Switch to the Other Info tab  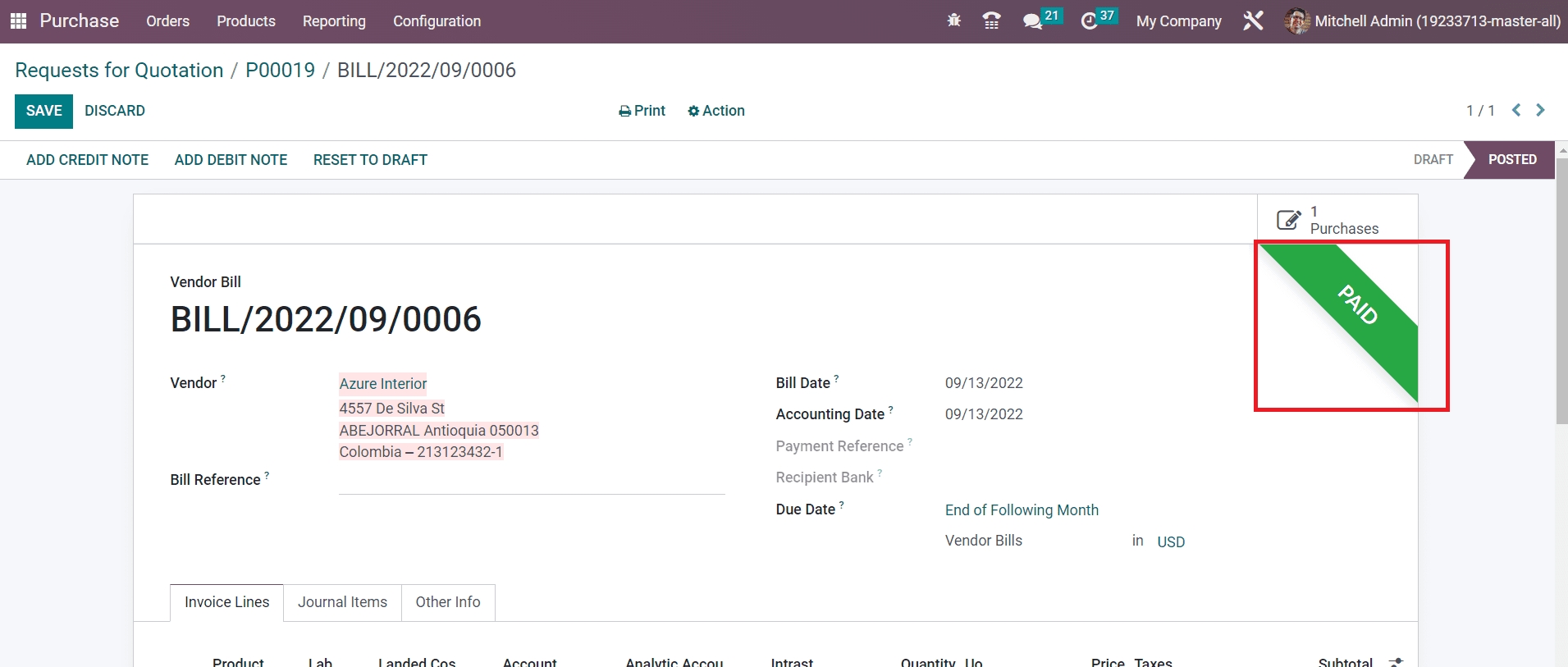point(447,602)
